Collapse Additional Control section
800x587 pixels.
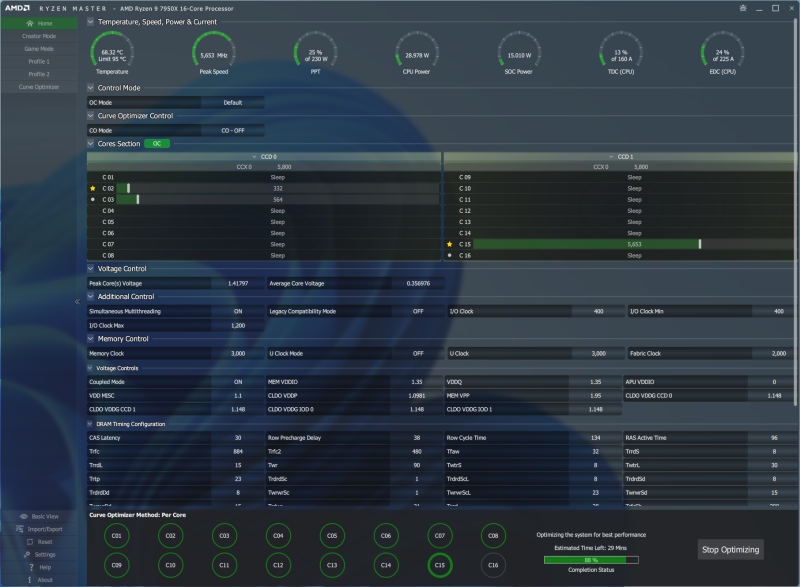click(90, 297)
